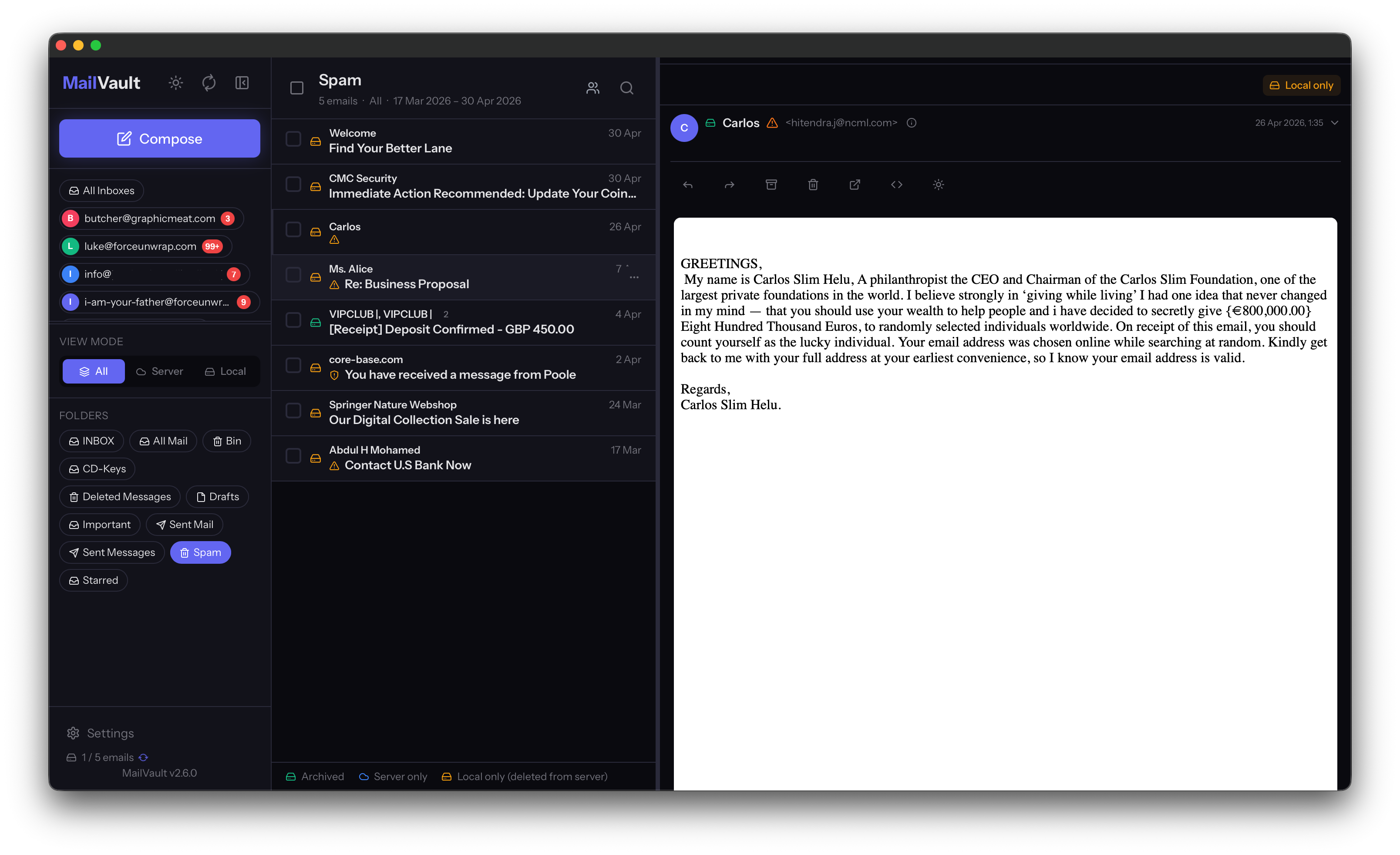Open the INBOX folder
1400x855 pixels.
point(91,441)
